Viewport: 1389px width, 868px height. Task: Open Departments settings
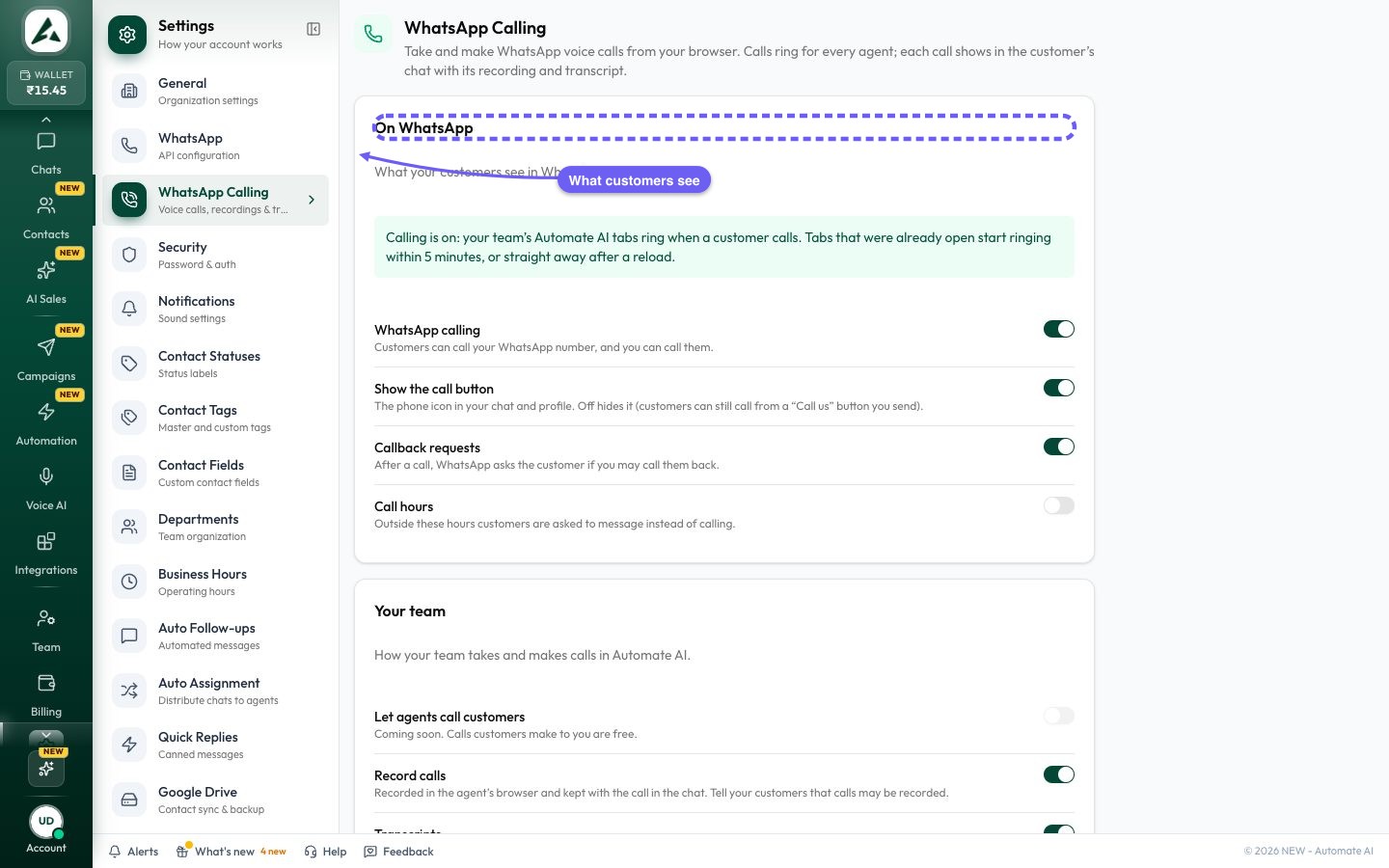pyautogui.click(x=215, y=527)
